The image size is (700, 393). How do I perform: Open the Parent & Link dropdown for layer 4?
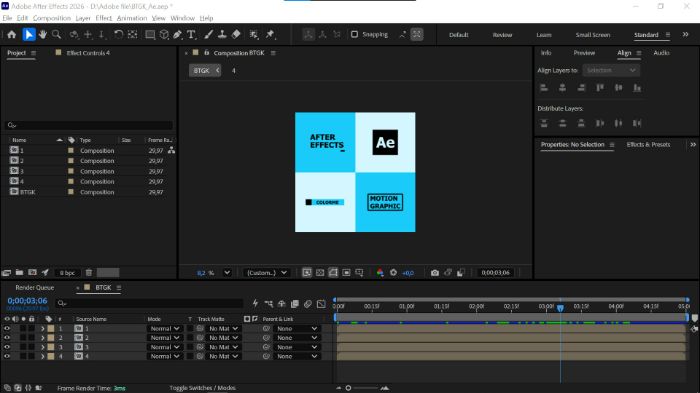click(x=296, y=356)
